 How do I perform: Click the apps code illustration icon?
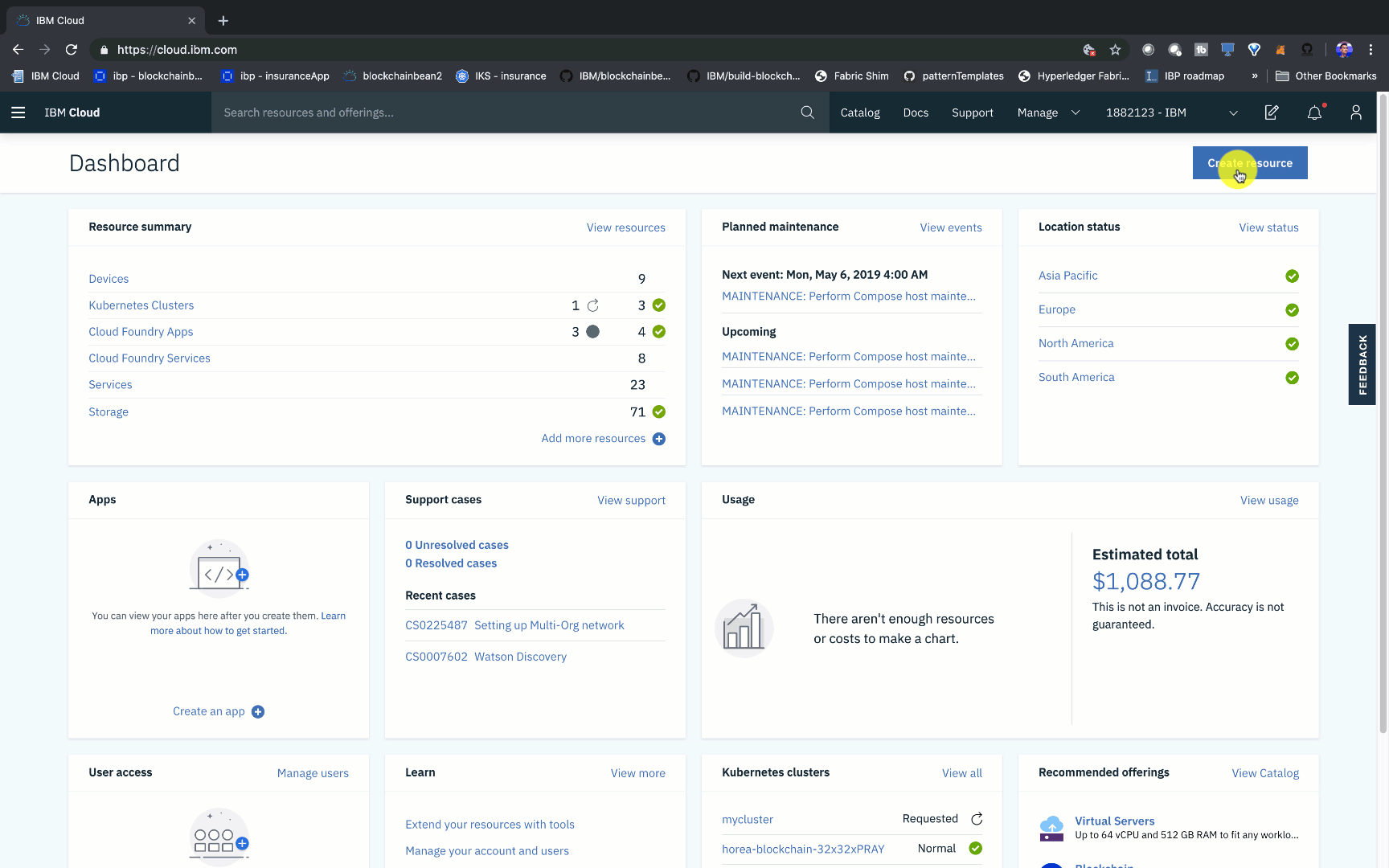pyautogui.click(x=219, y=570)
